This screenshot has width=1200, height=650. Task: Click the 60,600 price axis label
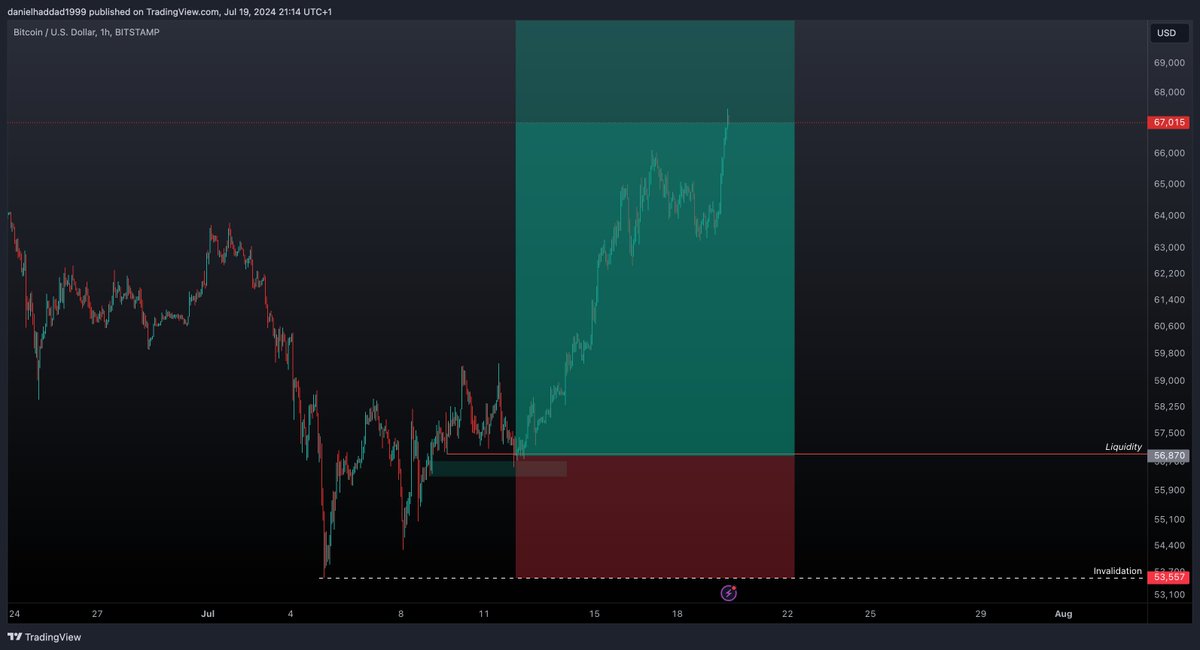1168,326
